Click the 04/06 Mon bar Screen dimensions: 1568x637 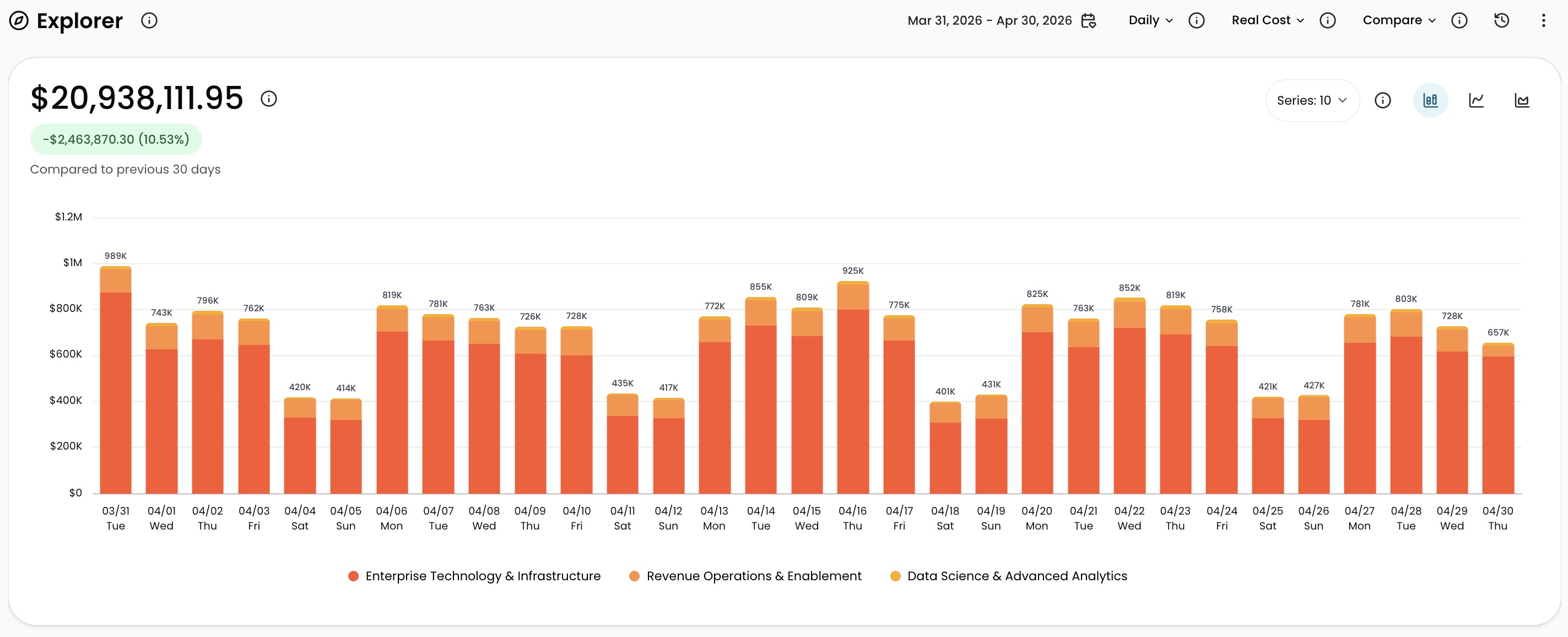click(392, 400)
